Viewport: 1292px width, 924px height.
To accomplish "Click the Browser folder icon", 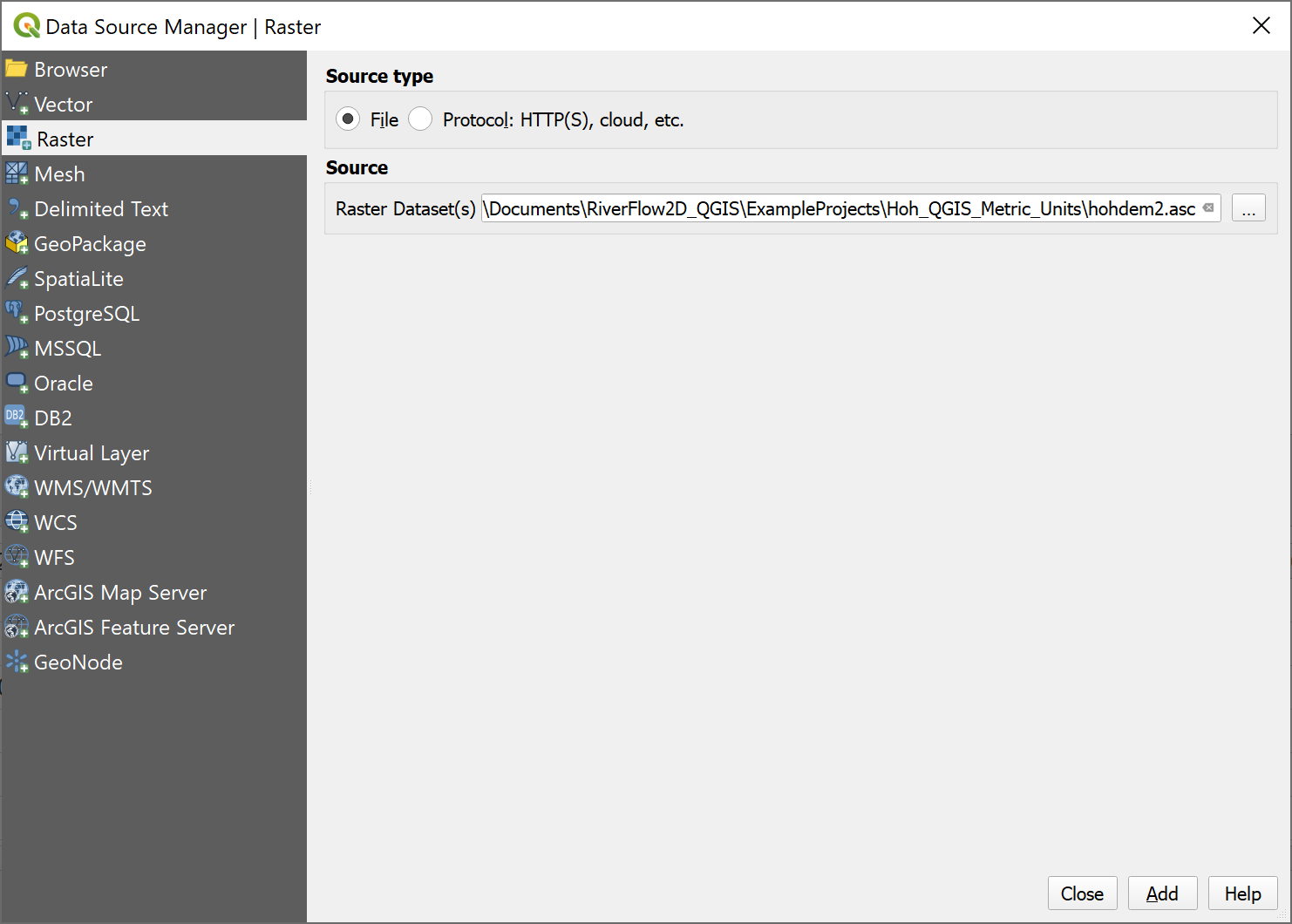I will 17,69.
